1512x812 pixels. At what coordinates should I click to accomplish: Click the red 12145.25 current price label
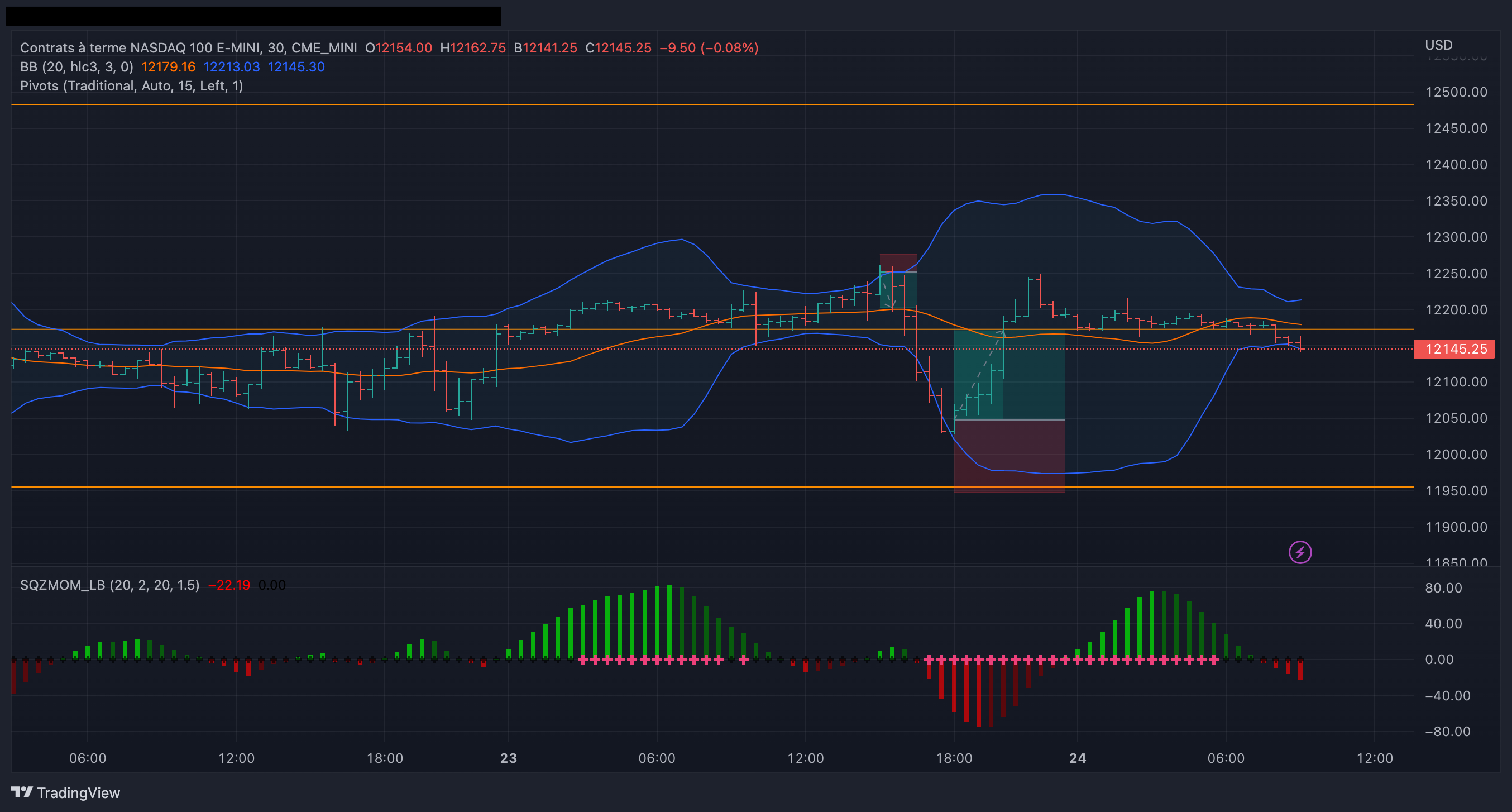click(x=1456, y=348)
